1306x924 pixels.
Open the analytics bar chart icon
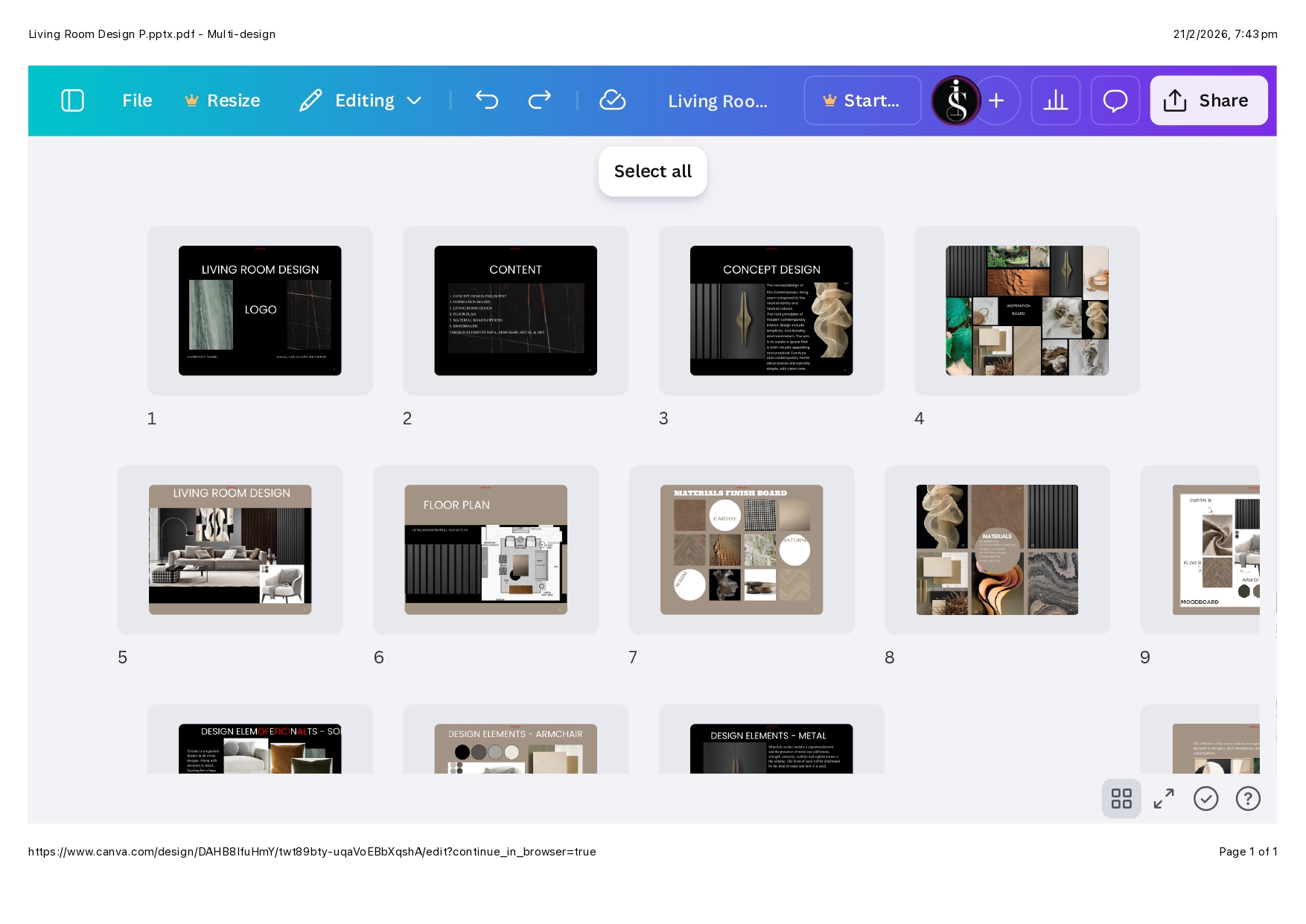pyautogui.click(x=1055, y=101)
